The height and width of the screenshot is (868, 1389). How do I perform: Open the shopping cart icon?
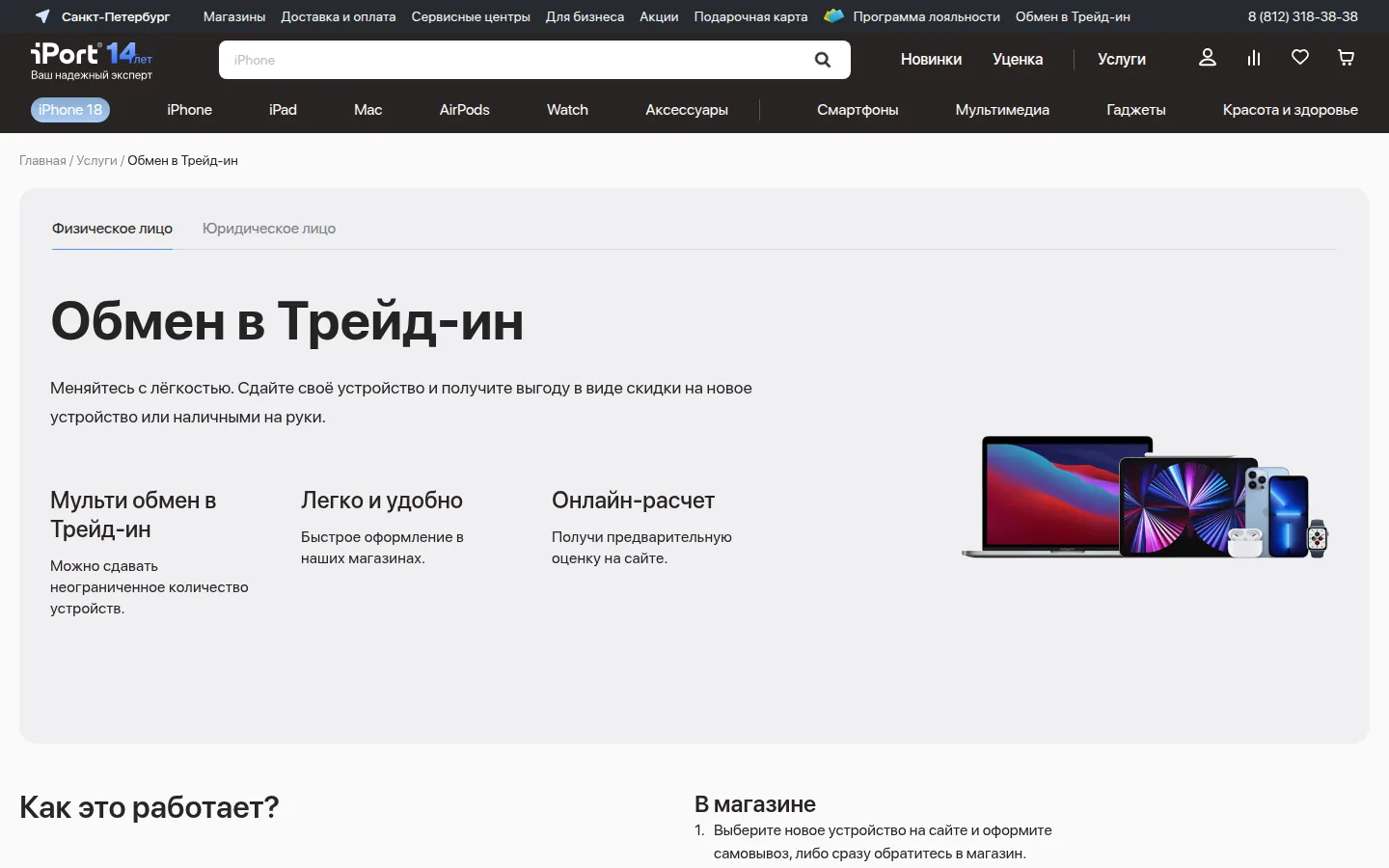click(1347, 58)
